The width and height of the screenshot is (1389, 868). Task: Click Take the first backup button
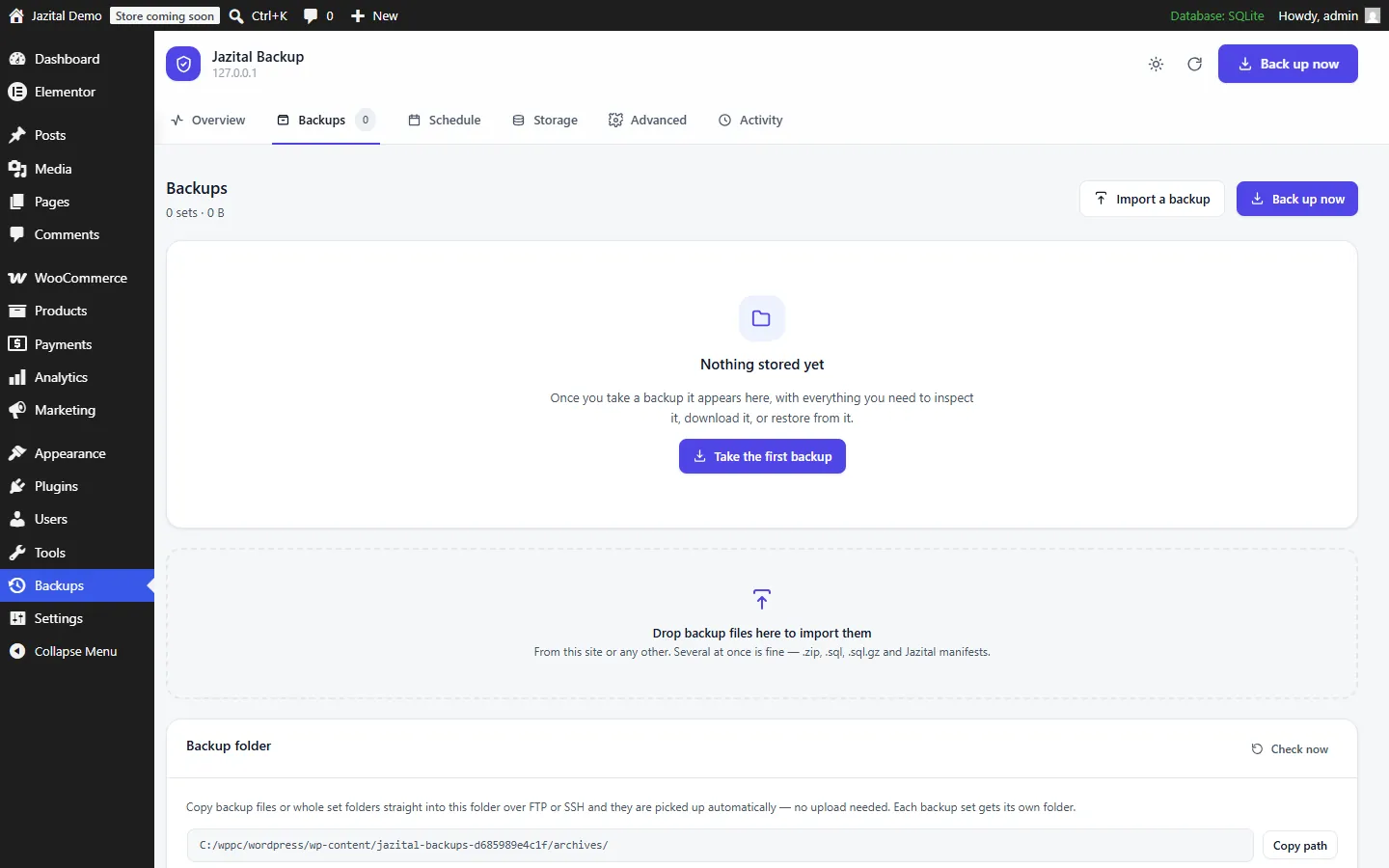tap(762, 456)
